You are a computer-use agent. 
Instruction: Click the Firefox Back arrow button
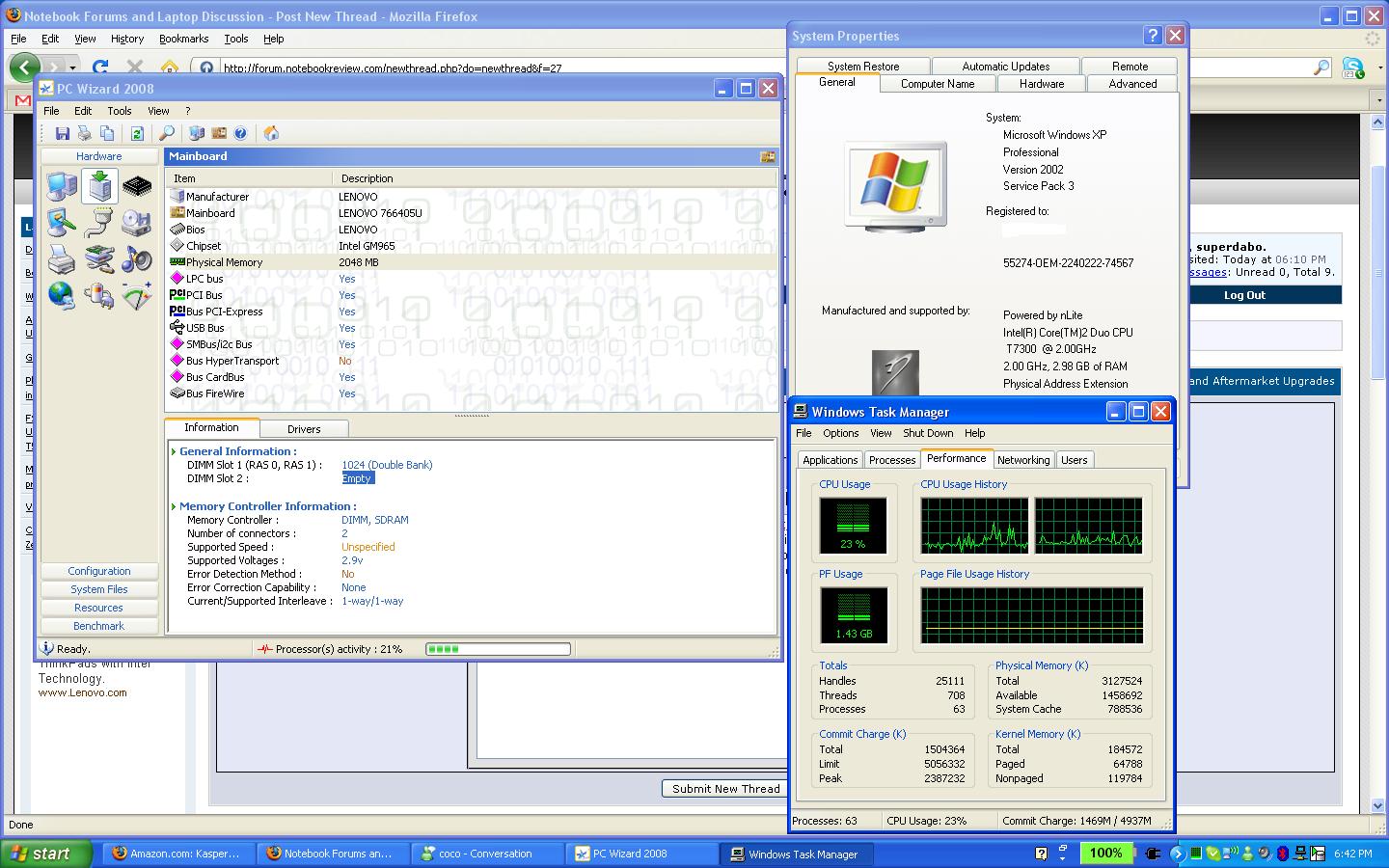[x=24, y=68]
